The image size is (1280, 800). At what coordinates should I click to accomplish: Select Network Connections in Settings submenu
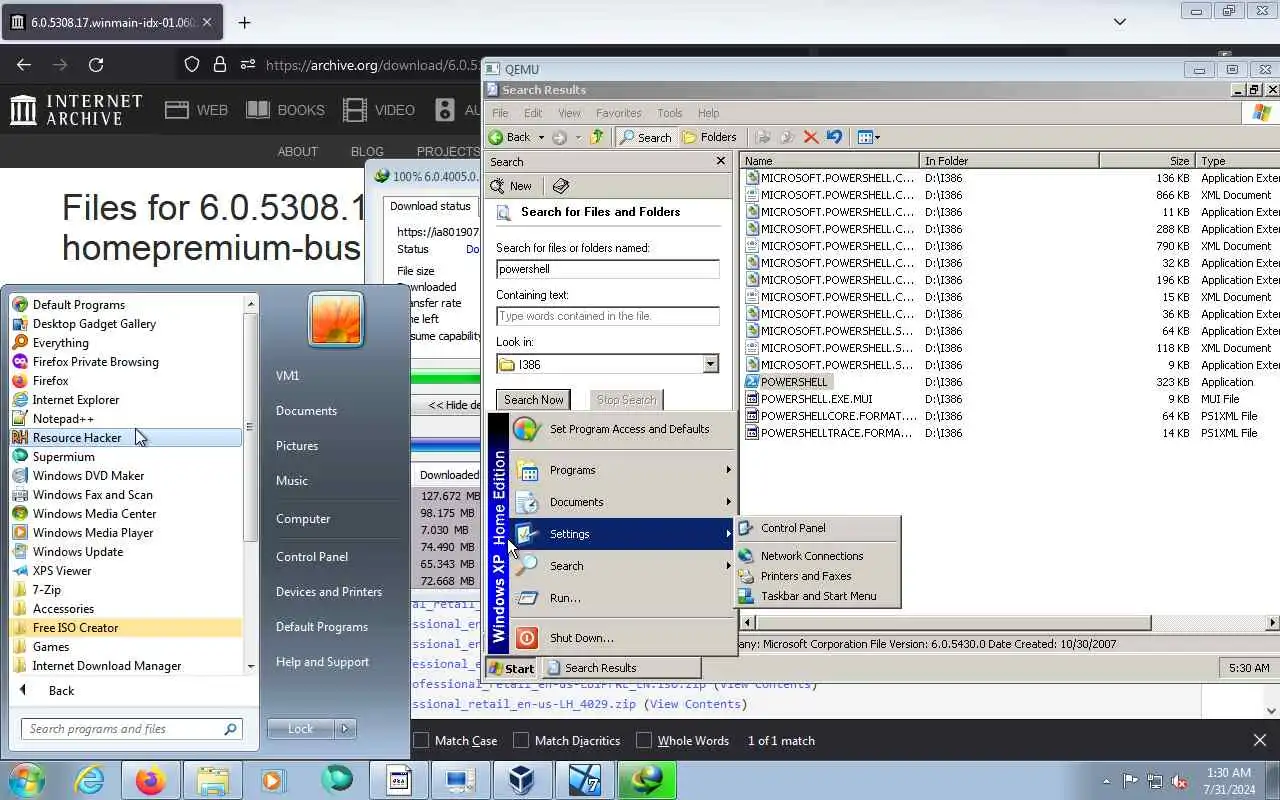point(818,555)
